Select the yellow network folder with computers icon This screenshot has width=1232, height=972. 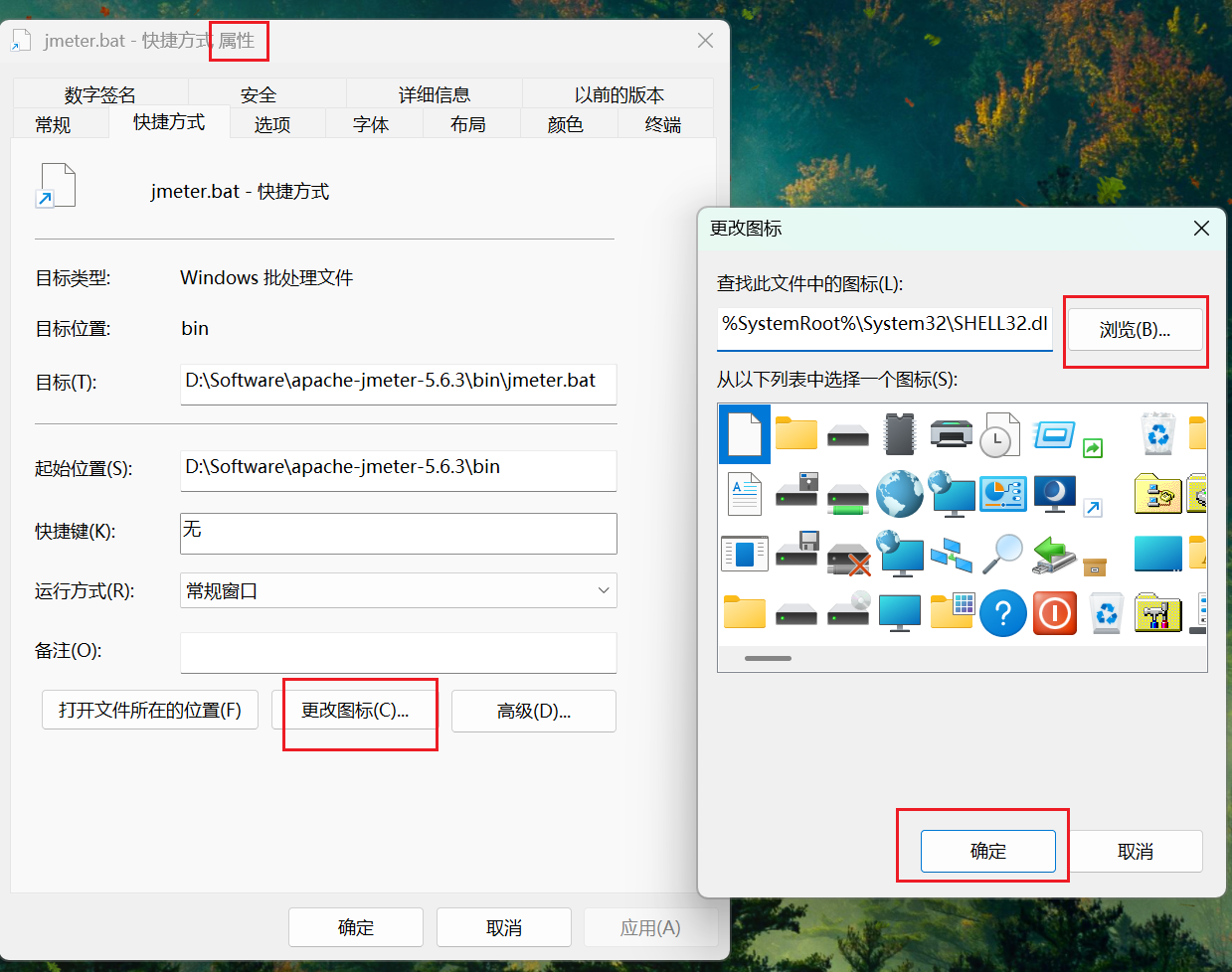coord(1158,494)
